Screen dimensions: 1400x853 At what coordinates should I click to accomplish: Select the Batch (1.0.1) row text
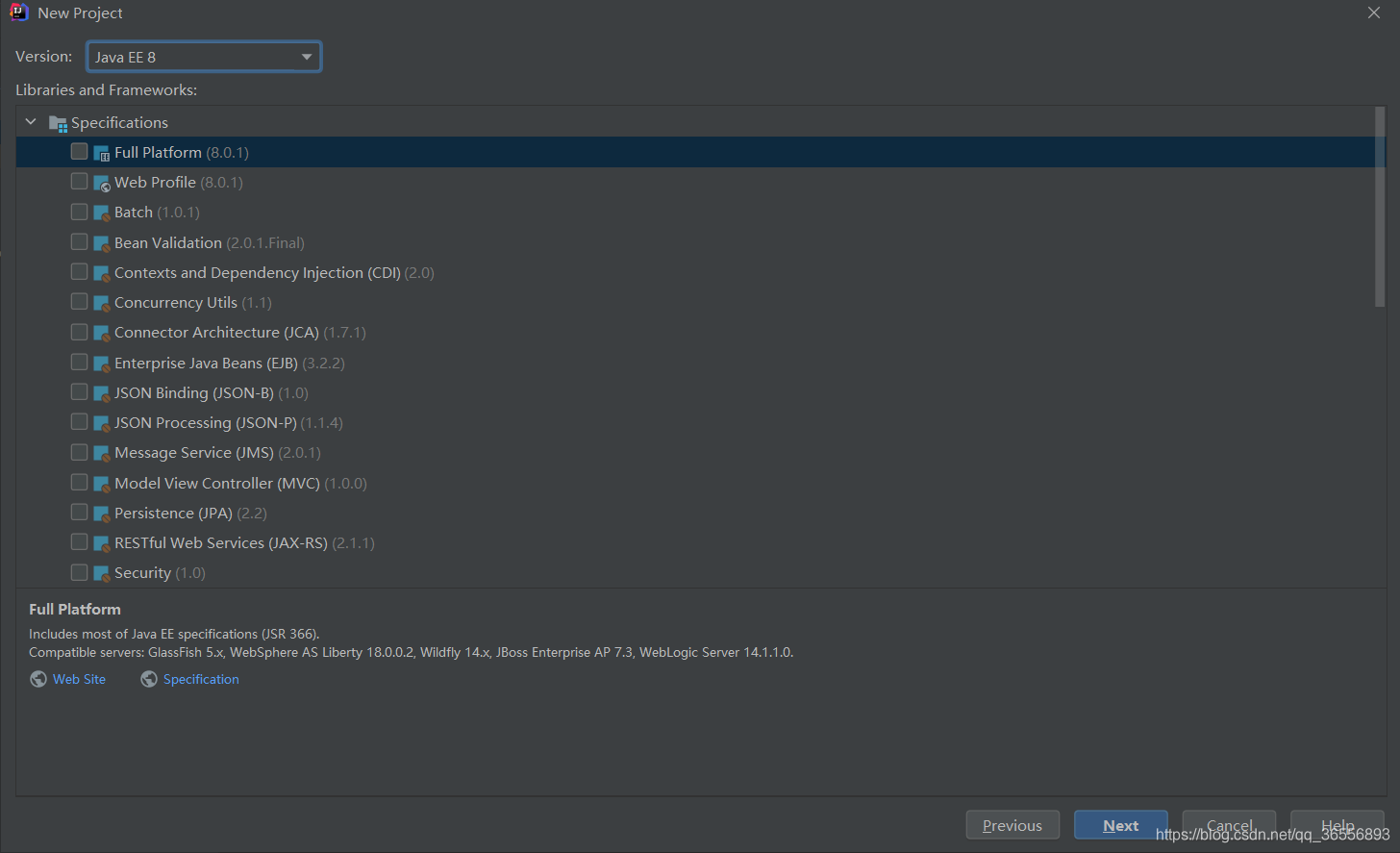157,213
